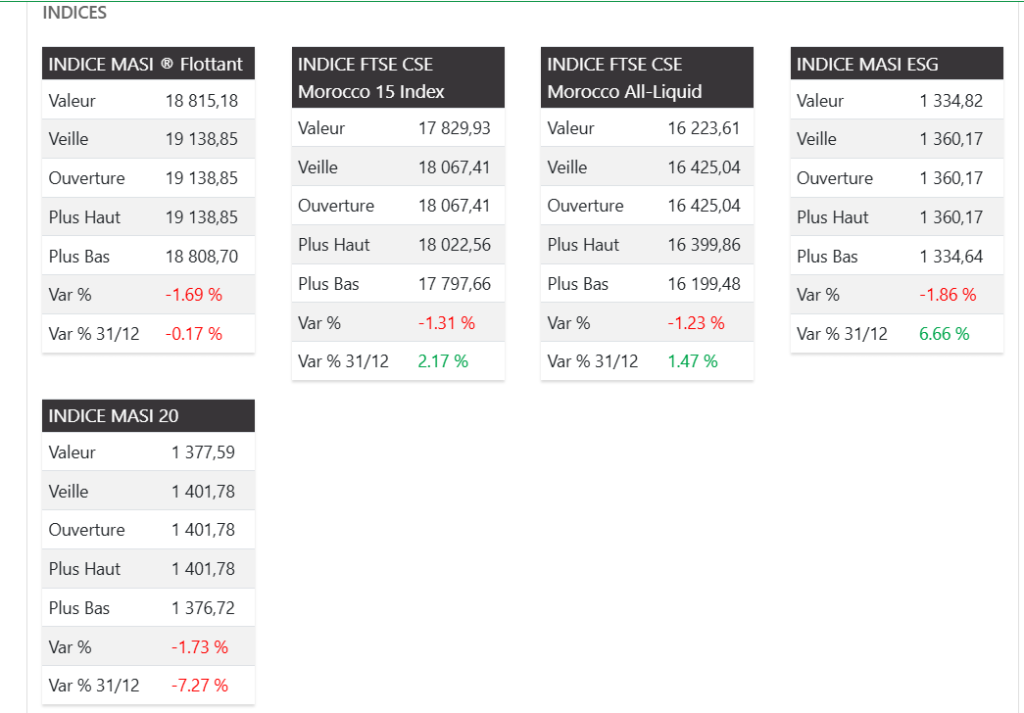This screenshot has height=713, width=1024.
Task: Click MASI ESG Var % value -1.86 %
Action: (947, 295)
